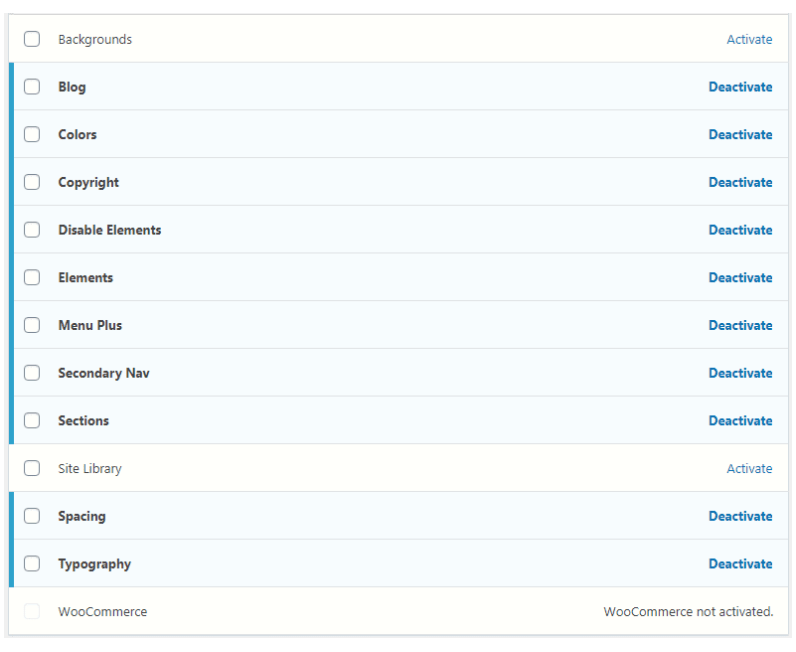The width and height of the screenshot is (796, 652).
Task: Deactivate the Spacing module
Action: click(741, 517)
